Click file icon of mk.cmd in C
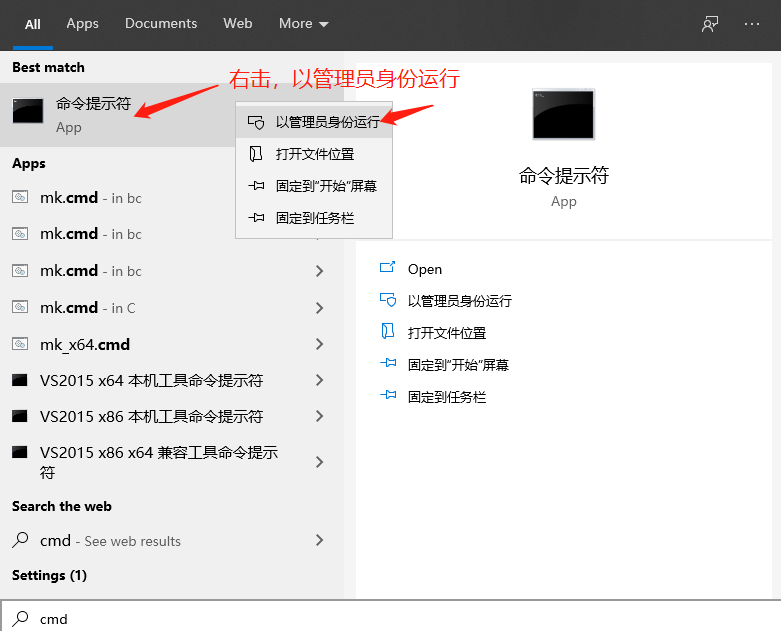The width and height of the screenshot is (781, 631). [x=20, y=307]
